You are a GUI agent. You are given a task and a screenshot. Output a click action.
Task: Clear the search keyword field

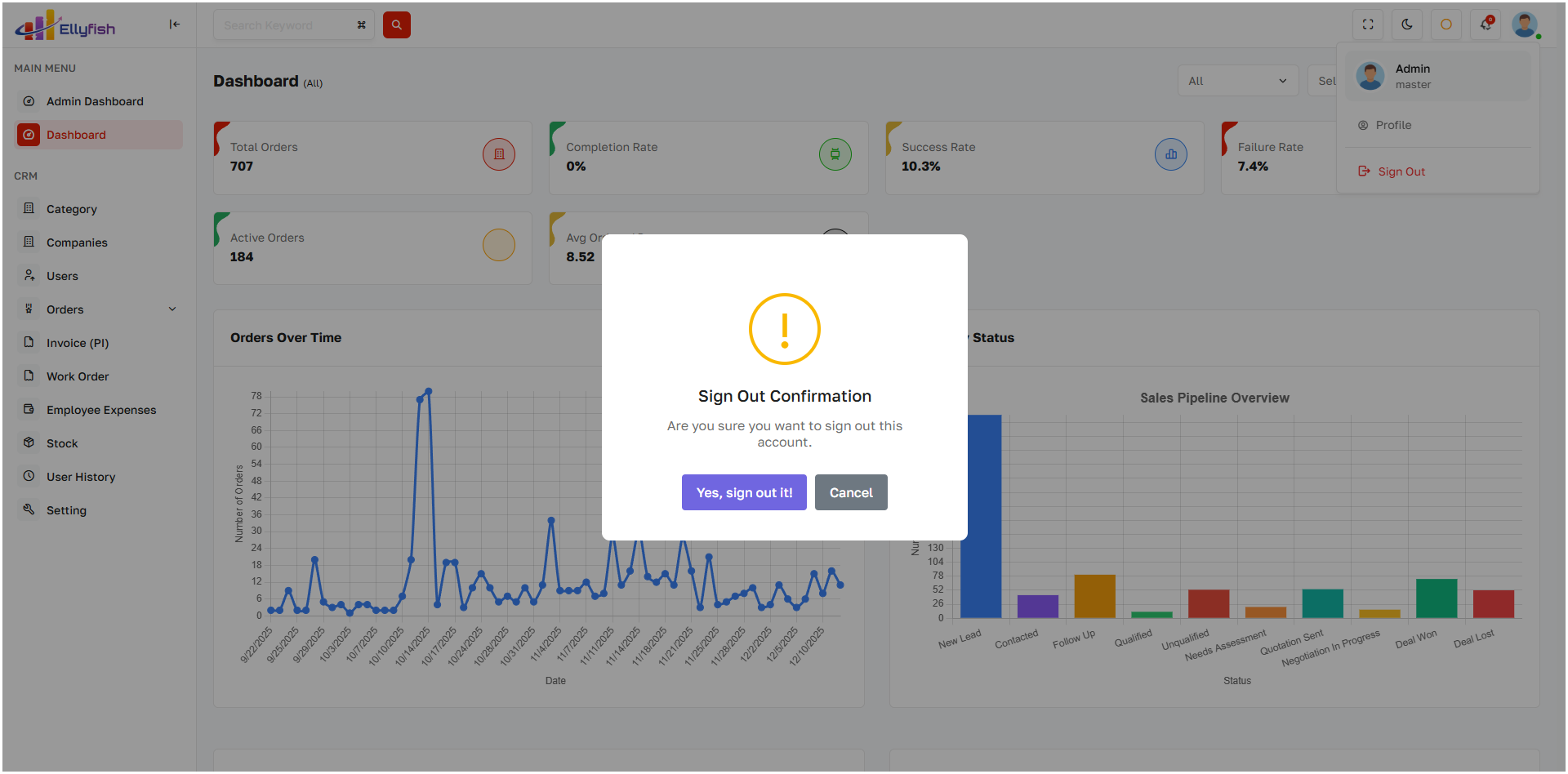(361, 25)
